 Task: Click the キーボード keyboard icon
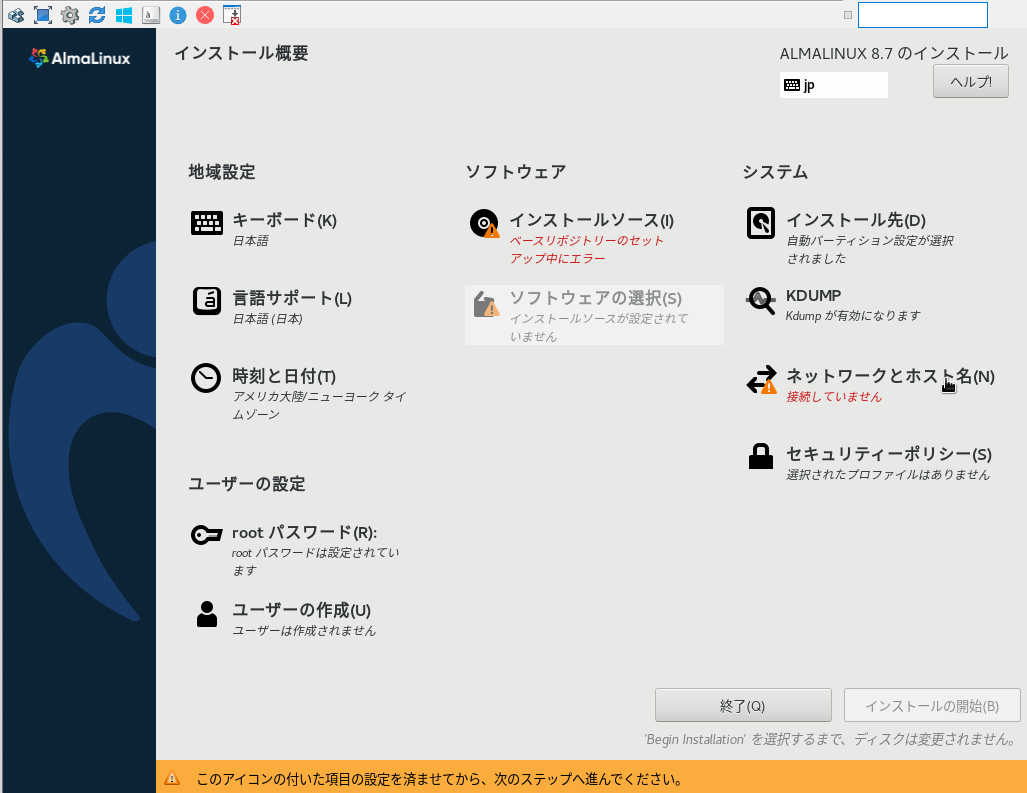206,223
